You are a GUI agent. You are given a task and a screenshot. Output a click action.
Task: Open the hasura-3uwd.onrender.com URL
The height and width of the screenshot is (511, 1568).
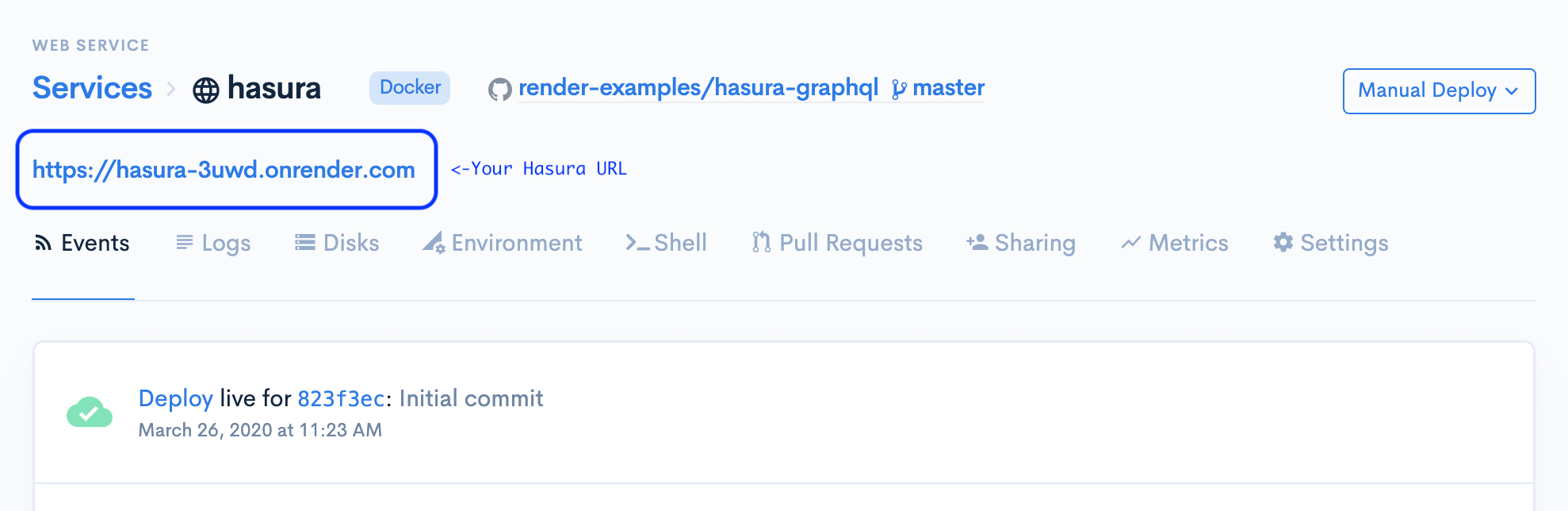click(x=224, y=170)
